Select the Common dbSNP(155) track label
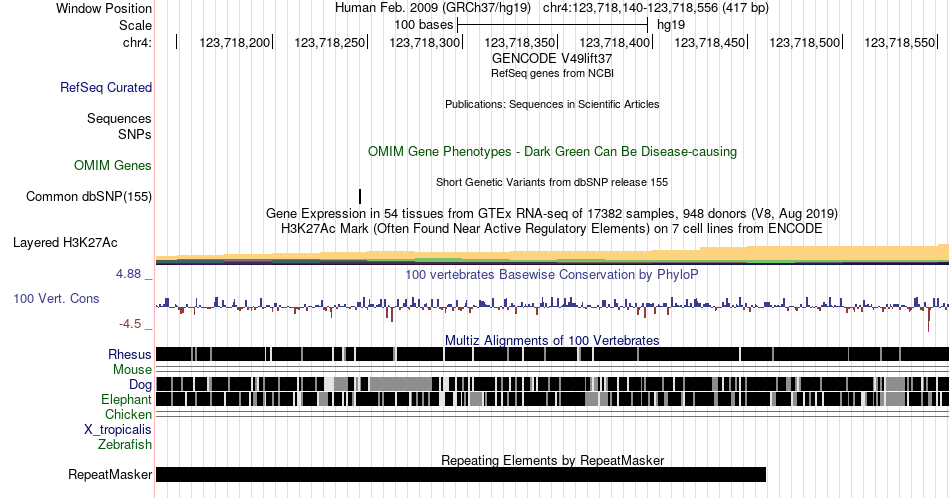 (x=89, y=196)
